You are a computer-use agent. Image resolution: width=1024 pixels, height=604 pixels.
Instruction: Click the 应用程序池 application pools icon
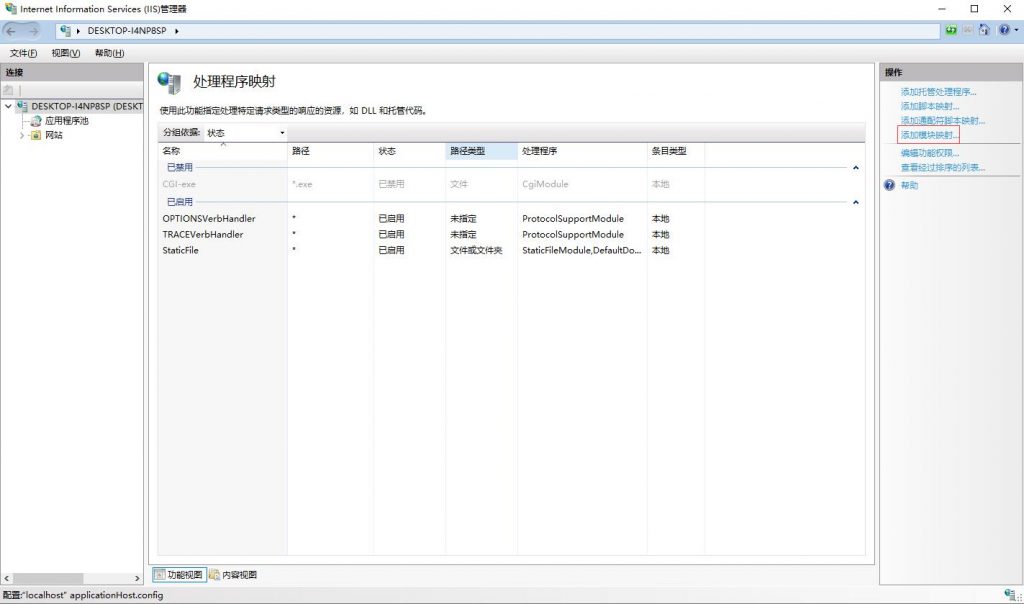(35, 121)
